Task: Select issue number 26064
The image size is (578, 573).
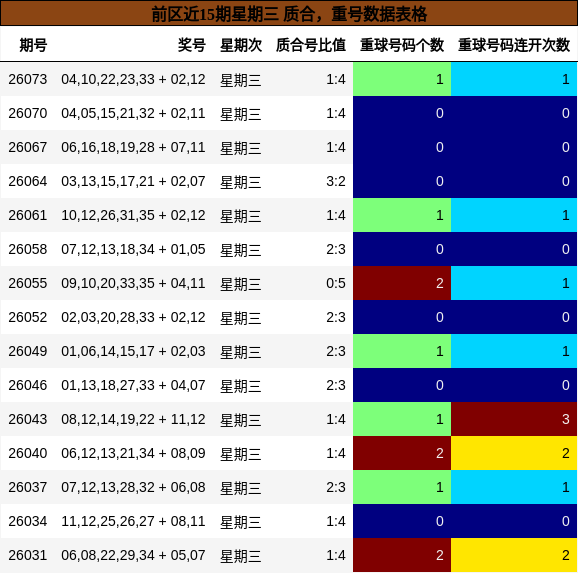Action: pyautogui.click(x=28, y=181)
